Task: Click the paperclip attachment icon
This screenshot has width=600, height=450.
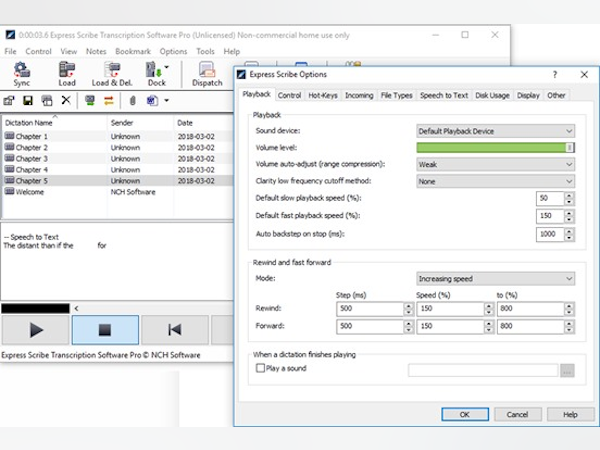Action: pos(131,100)
